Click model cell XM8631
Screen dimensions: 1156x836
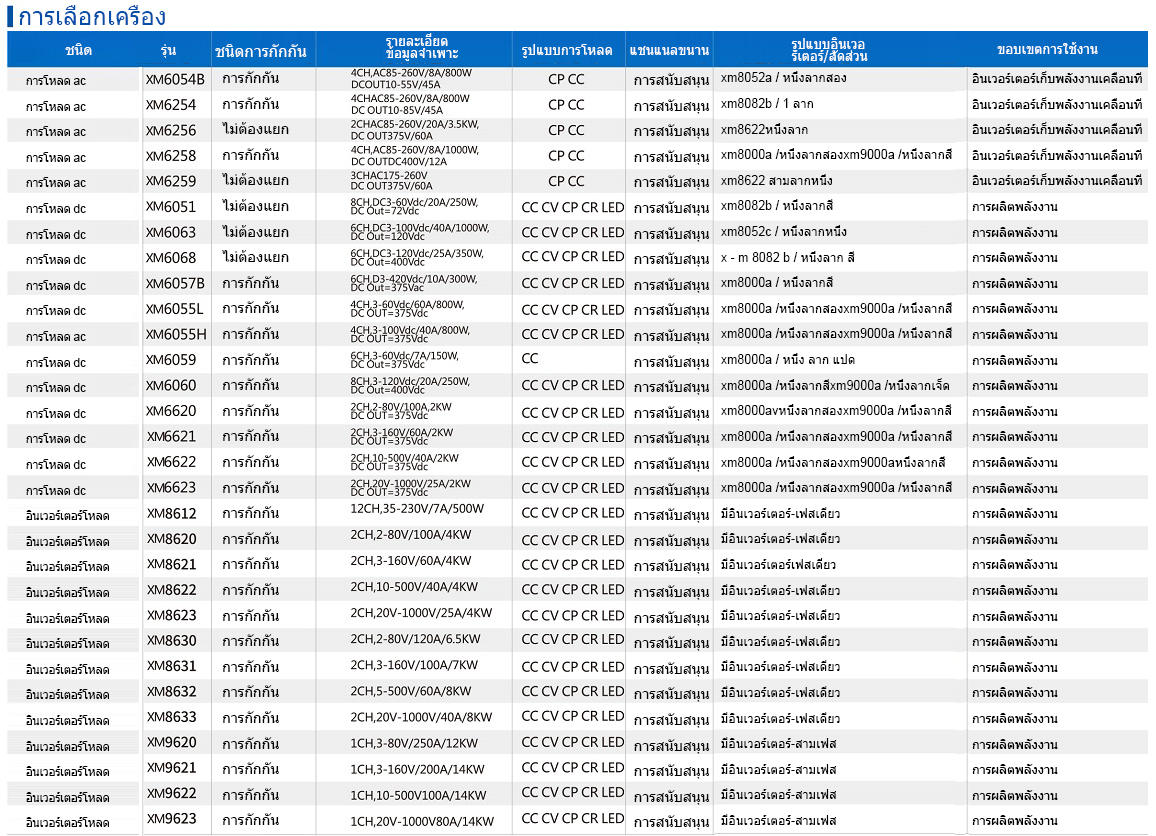click(x=171, y=666)
